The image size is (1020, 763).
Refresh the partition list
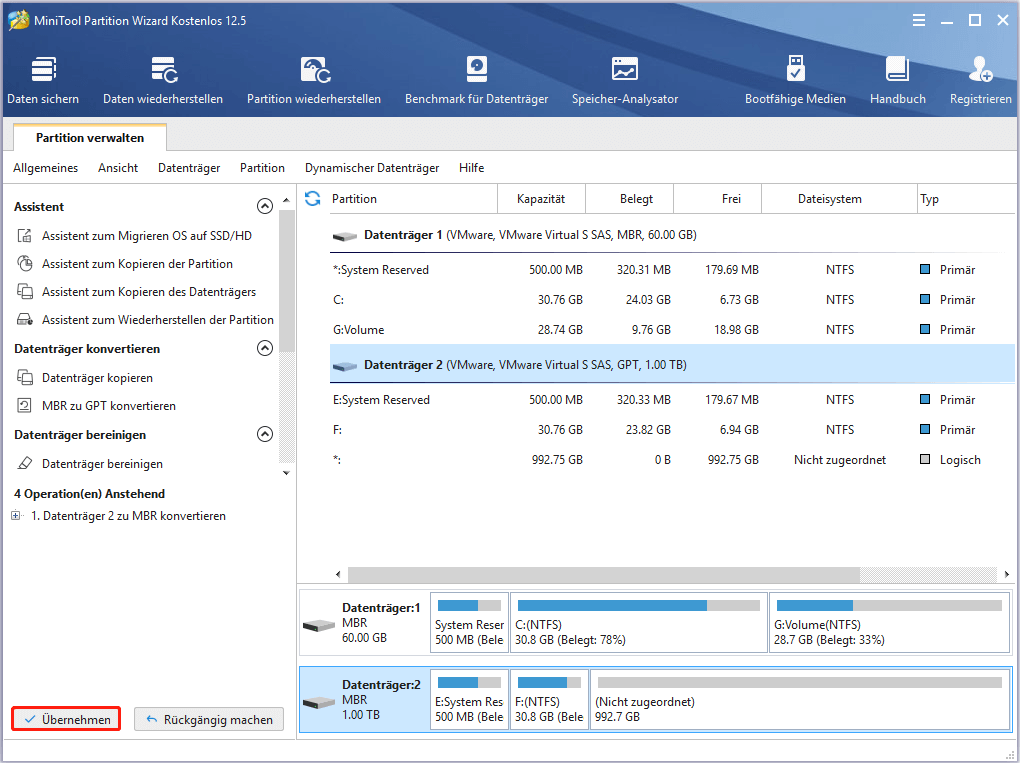[x=313, y=198]
